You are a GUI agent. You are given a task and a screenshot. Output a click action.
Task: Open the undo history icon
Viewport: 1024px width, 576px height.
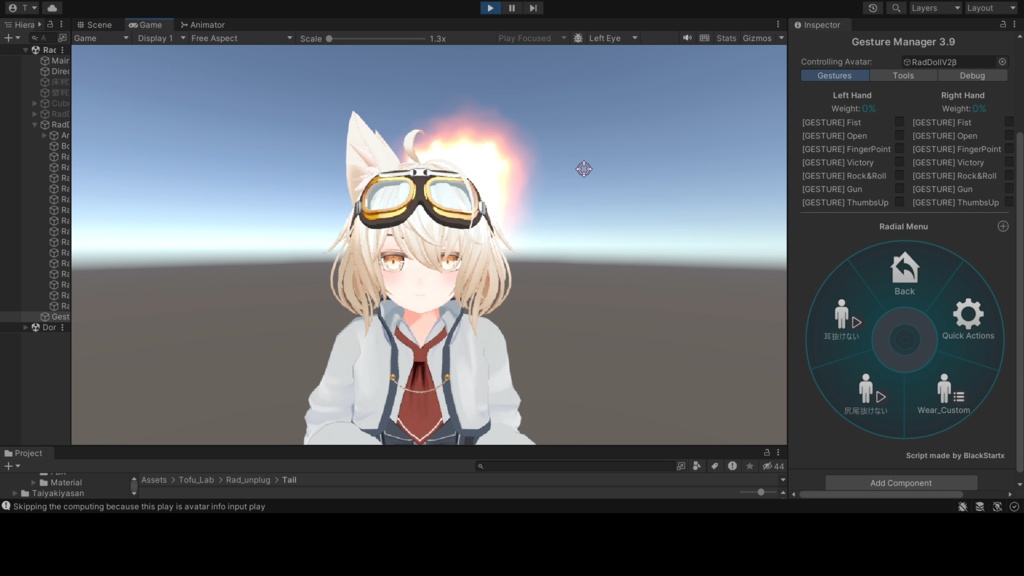[x=872, y=8]
